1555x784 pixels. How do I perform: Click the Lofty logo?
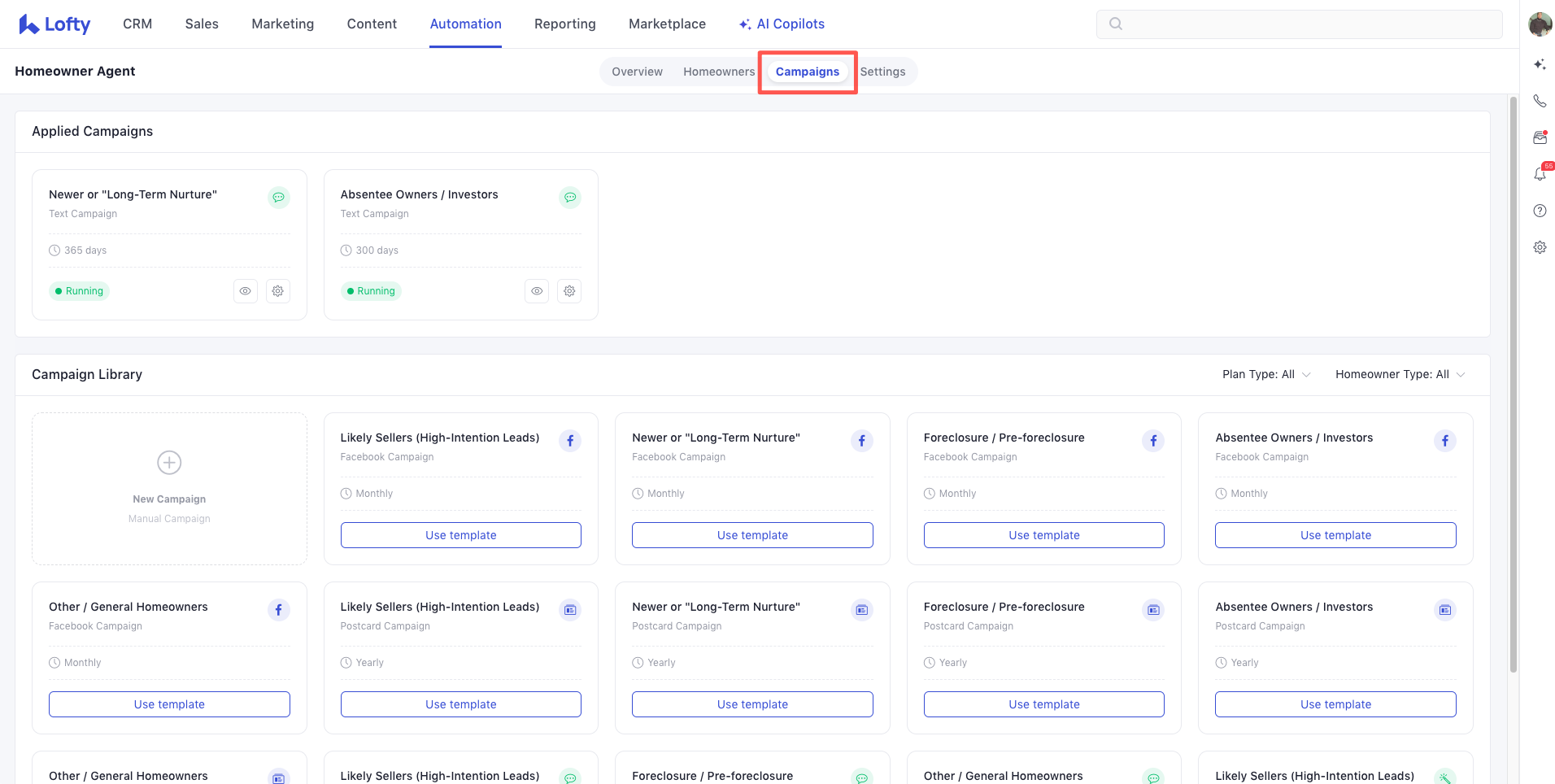pyautogui.click(x=54, y=24)
